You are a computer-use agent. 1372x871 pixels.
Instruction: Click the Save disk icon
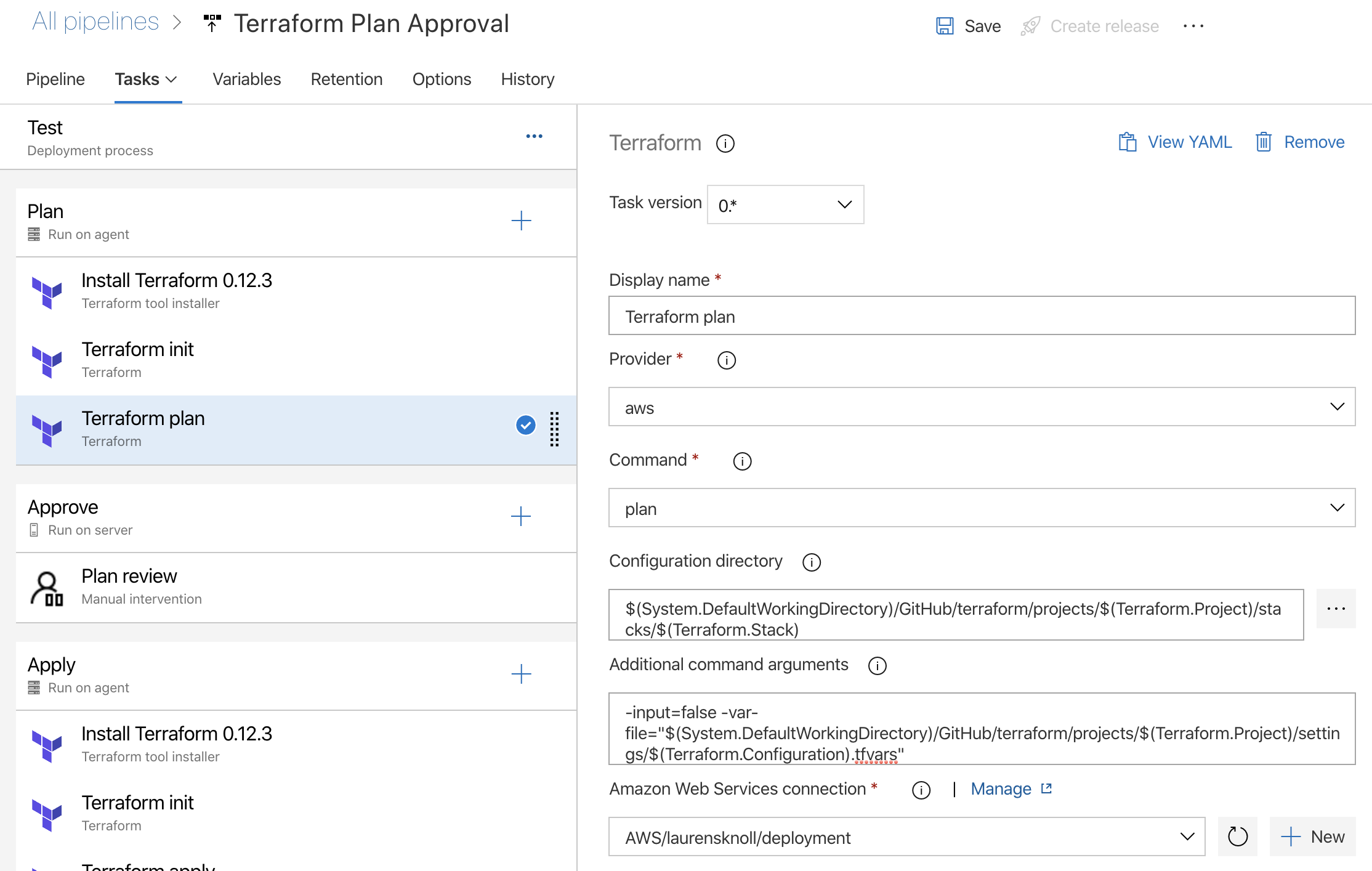click(944, 26)
